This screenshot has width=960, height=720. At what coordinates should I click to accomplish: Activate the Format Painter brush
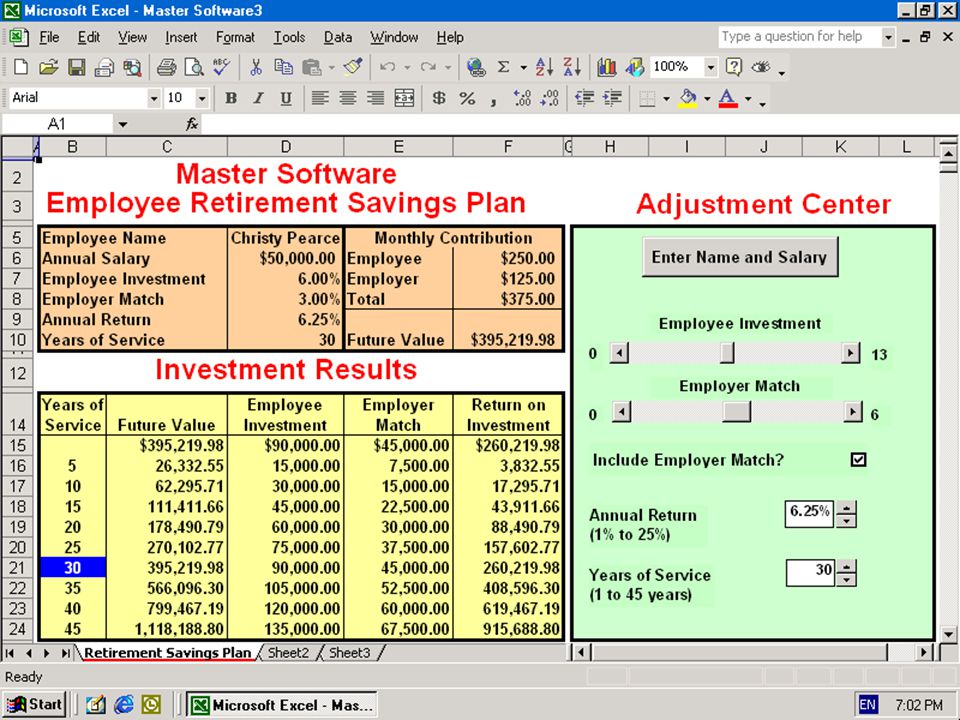(353, 67)
